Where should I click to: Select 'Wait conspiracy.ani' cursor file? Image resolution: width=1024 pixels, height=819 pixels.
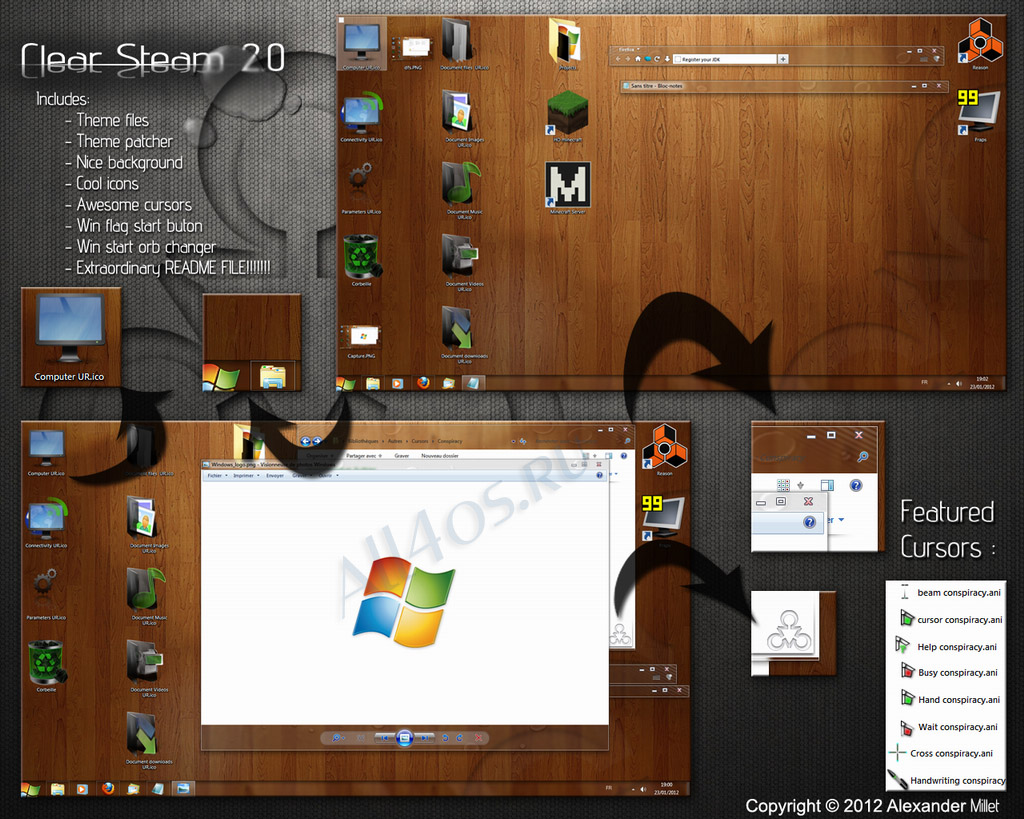[948, 726]
